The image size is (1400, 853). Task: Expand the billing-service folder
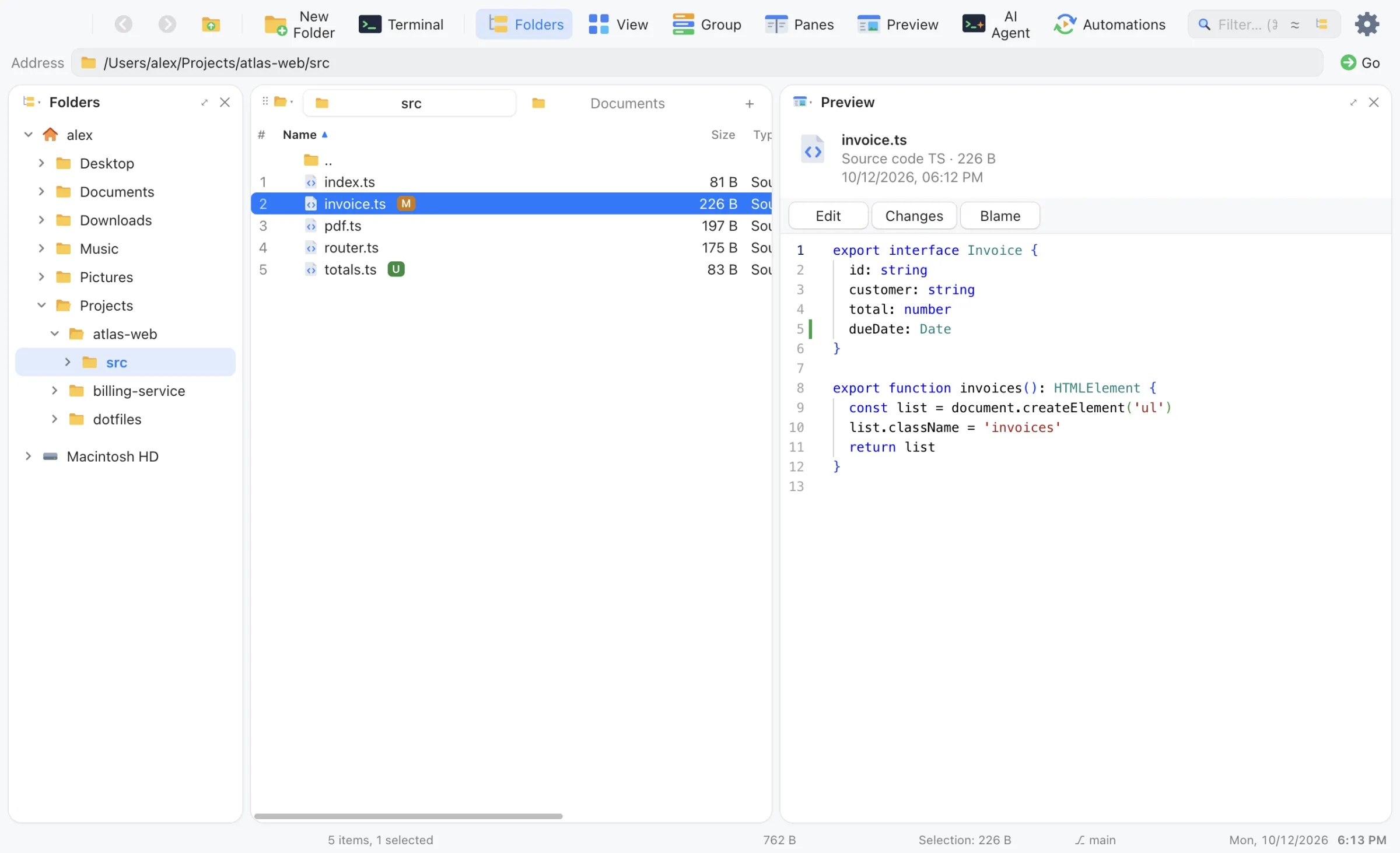[x=54, y=391]
